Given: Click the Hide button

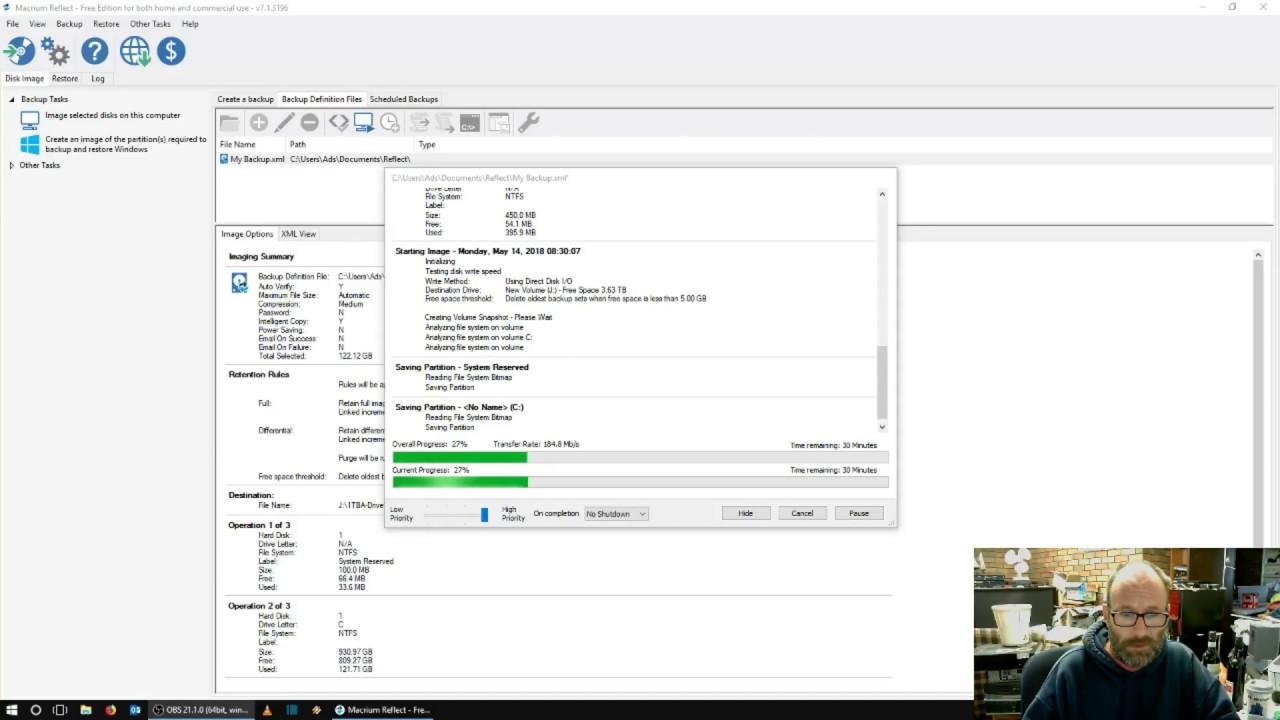Looking at the screenshot, I should pyautogui.click(x=745, y=513).
